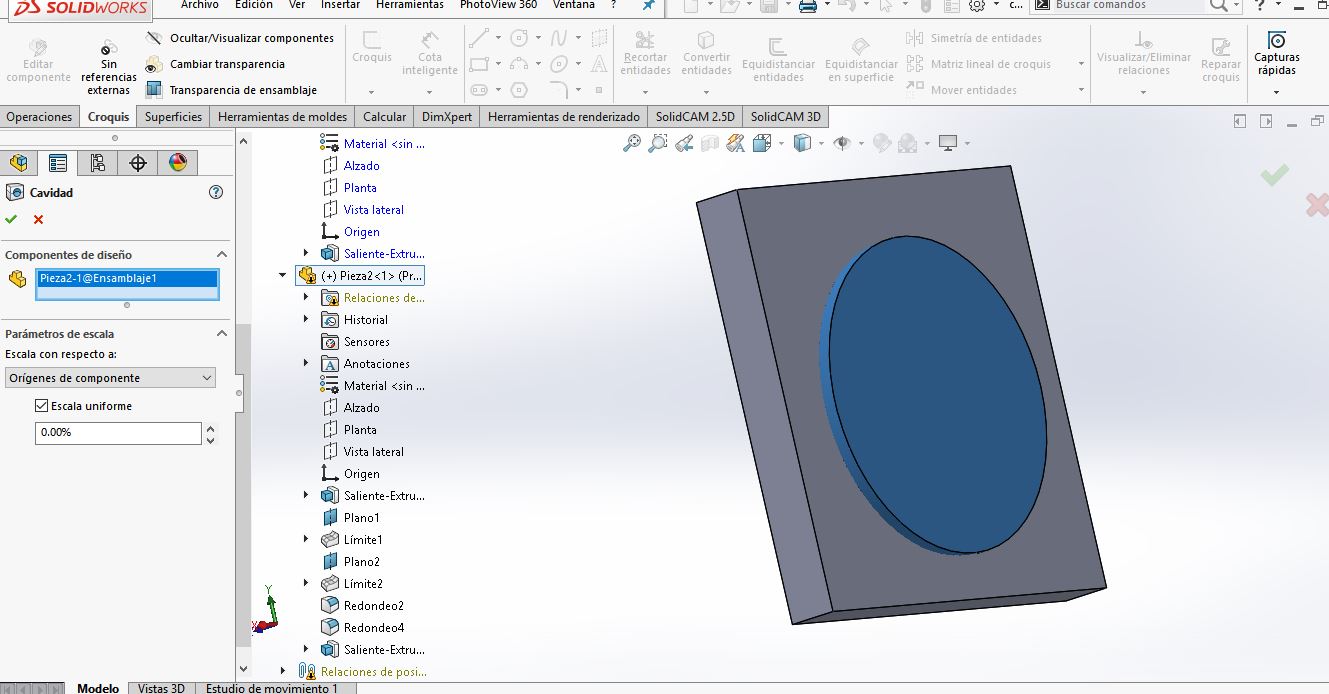The image size is (1329, 694).
Task: Toggle the Escala uniforme checkbox
Action: point(42,406)
